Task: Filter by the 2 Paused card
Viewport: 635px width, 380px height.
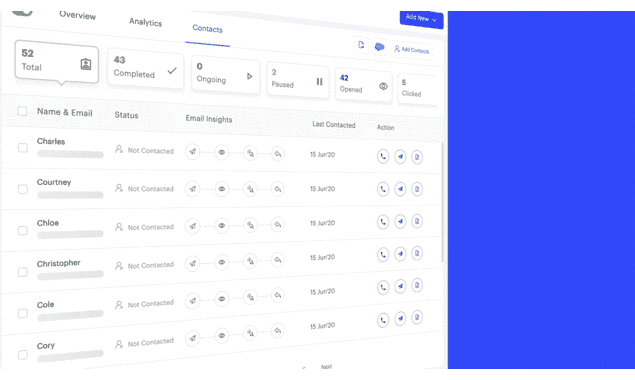Action: 298,80
